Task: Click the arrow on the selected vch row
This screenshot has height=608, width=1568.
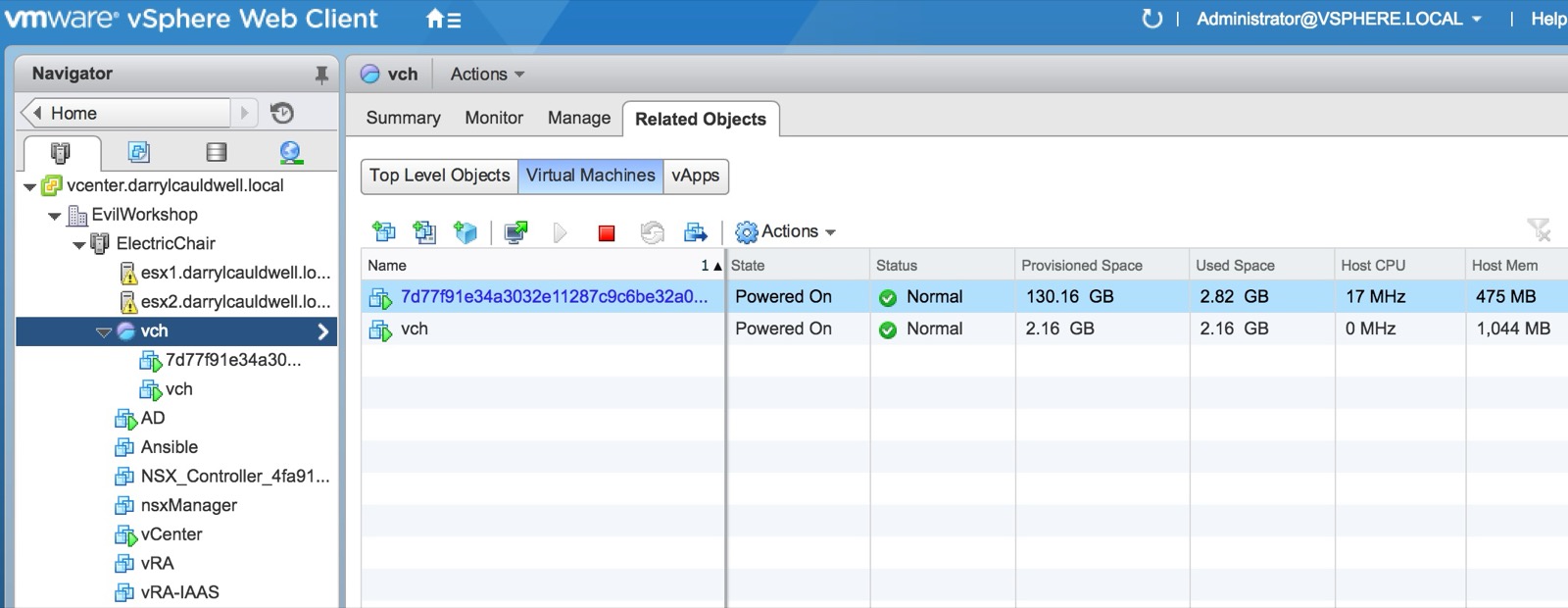Action: coord(323,332)
